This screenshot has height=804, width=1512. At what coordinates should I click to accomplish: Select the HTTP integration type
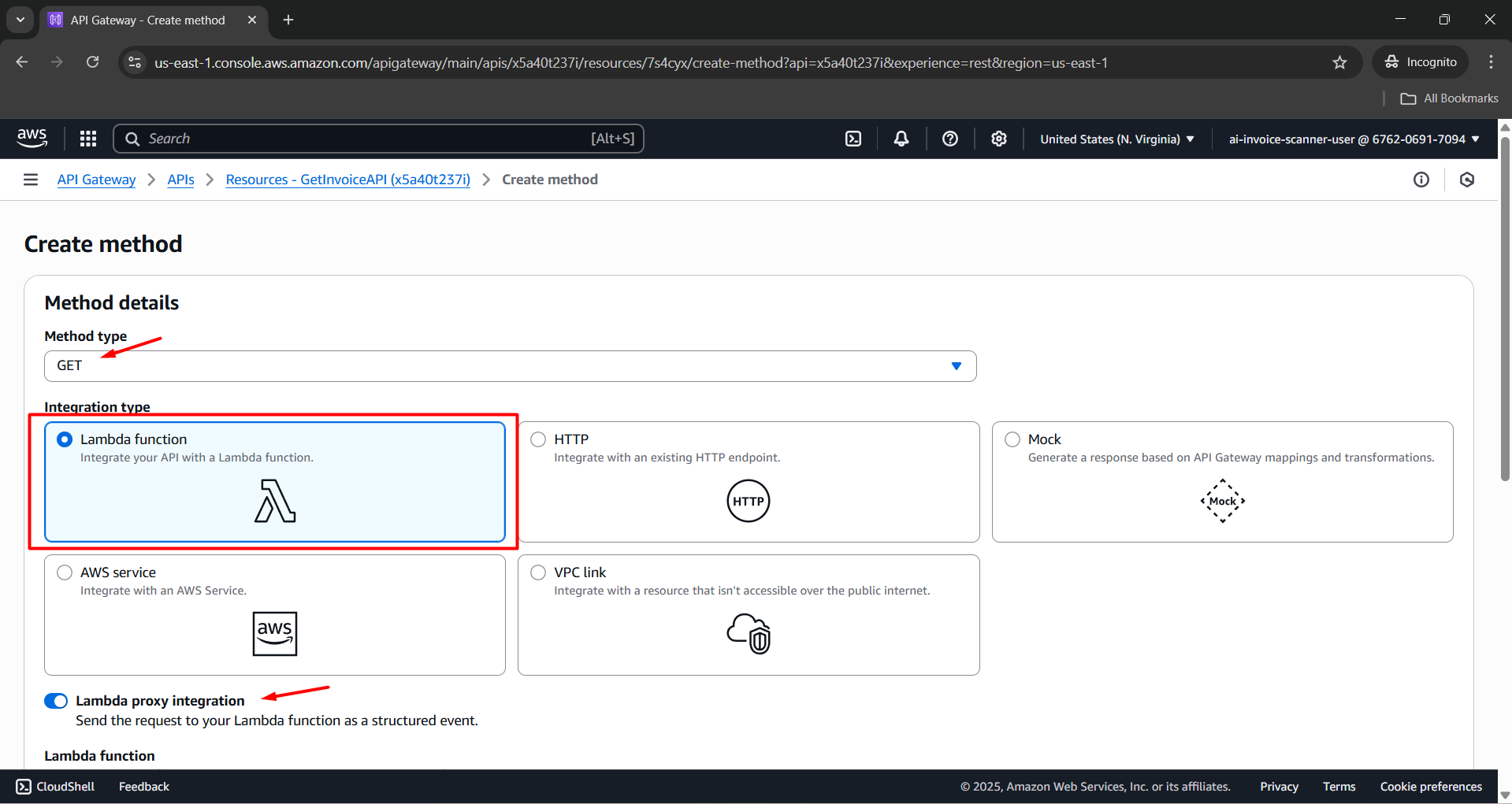click(x=539, y=439)
